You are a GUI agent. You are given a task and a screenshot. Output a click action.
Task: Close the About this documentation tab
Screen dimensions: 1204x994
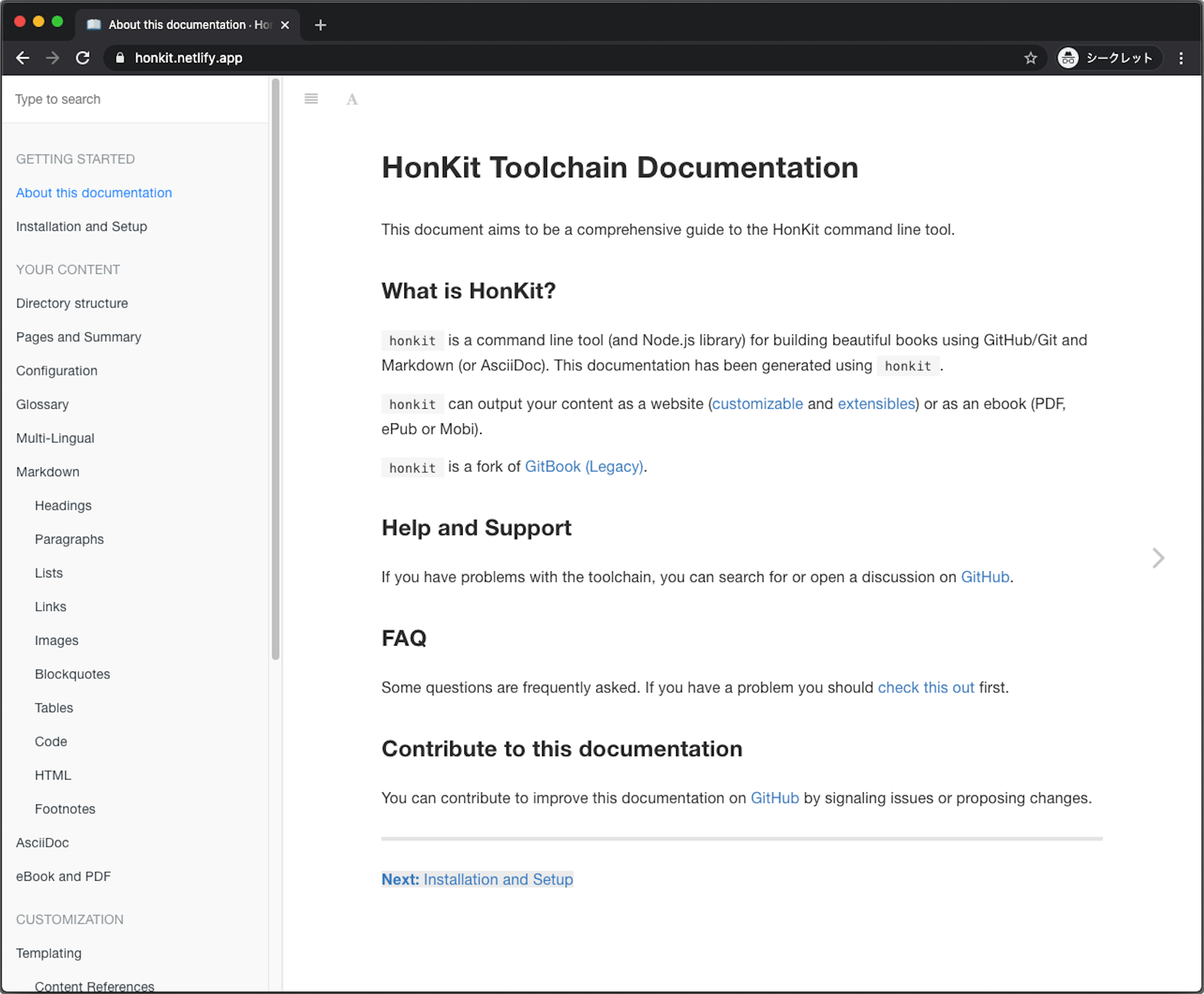coord(285,25)
